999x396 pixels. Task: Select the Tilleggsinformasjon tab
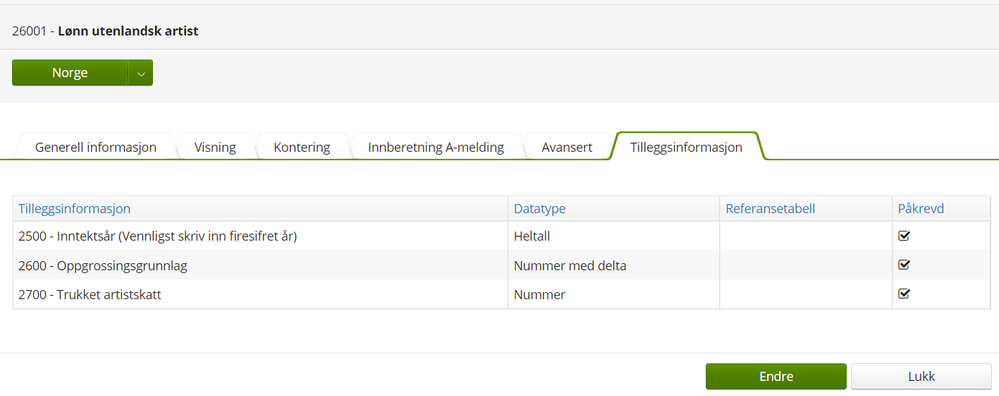pyautogui.click(x=686, y=147)
